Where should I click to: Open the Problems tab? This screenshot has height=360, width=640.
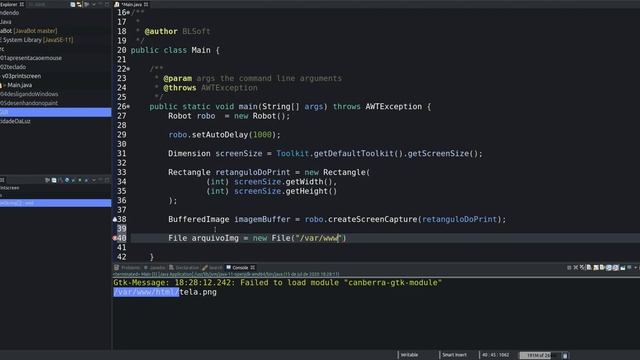(128, 268)
